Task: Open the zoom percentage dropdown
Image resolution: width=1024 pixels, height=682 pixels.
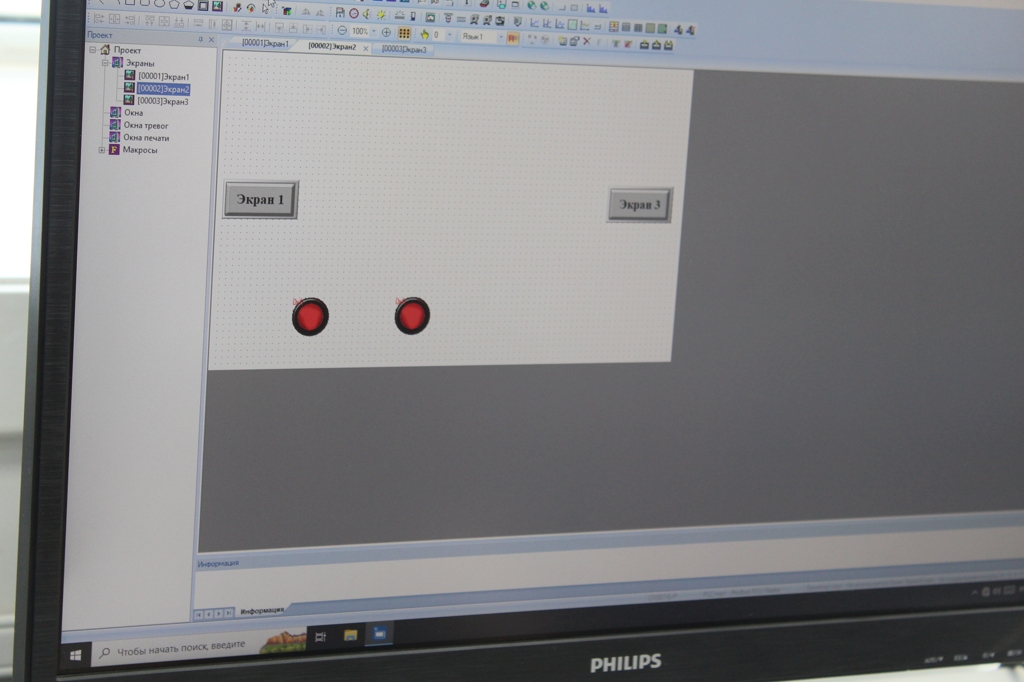Action: 374,32
